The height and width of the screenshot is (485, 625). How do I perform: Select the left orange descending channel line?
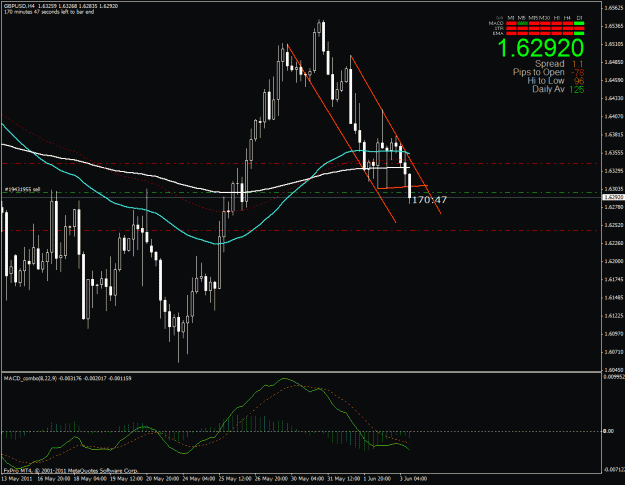342,133
